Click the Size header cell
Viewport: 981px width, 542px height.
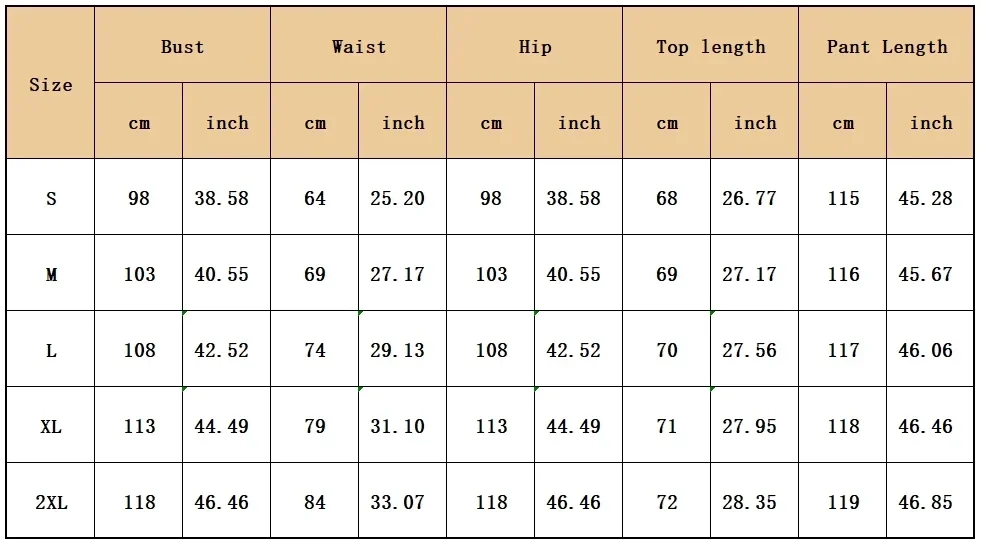[51, 83]
